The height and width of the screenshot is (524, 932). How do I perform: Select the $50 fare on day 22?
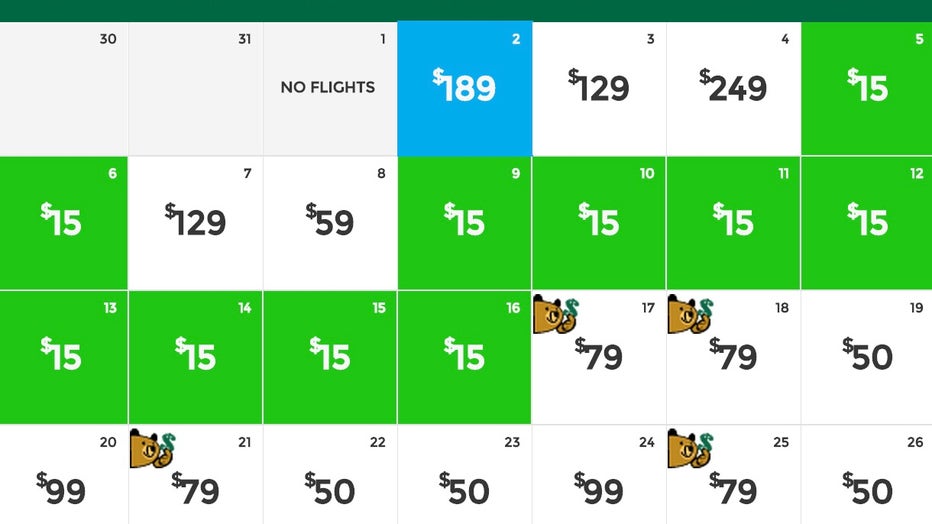pos(330,475)
